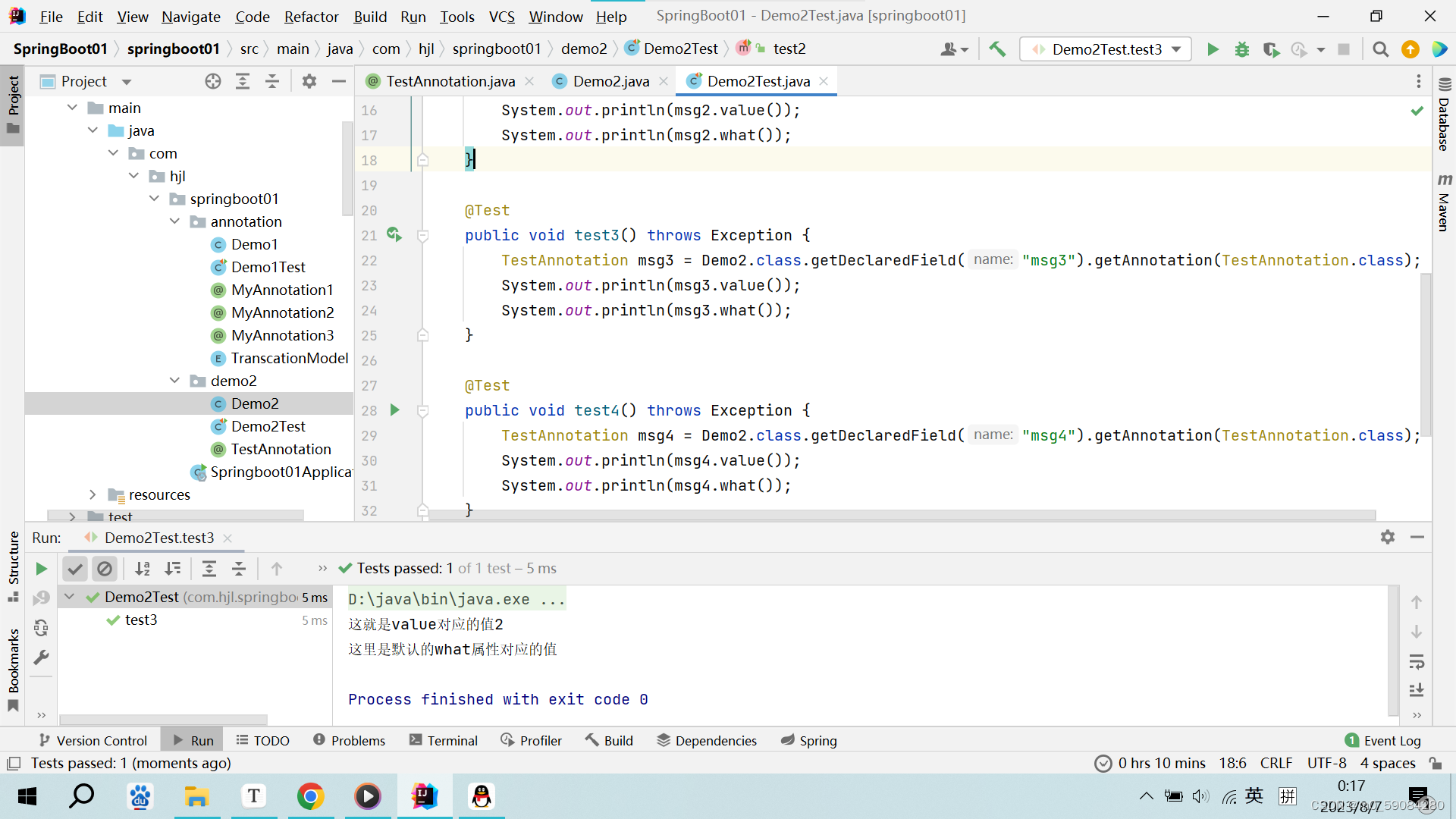Toggle 'Ignore' tests filter in the Run panel
This screenshot has height=819, width=1456.
click(104, 568)
